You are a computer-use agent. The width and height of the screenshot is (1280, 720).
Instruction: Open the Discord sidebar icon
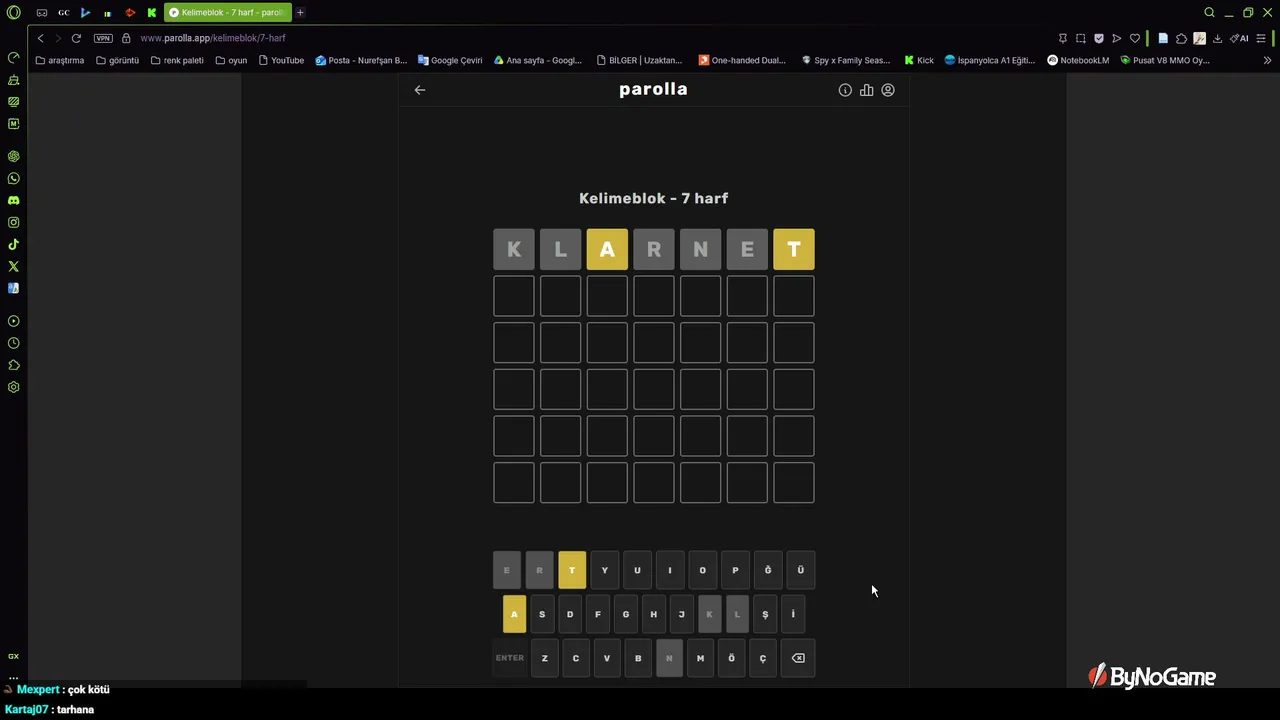coord(14,201)
